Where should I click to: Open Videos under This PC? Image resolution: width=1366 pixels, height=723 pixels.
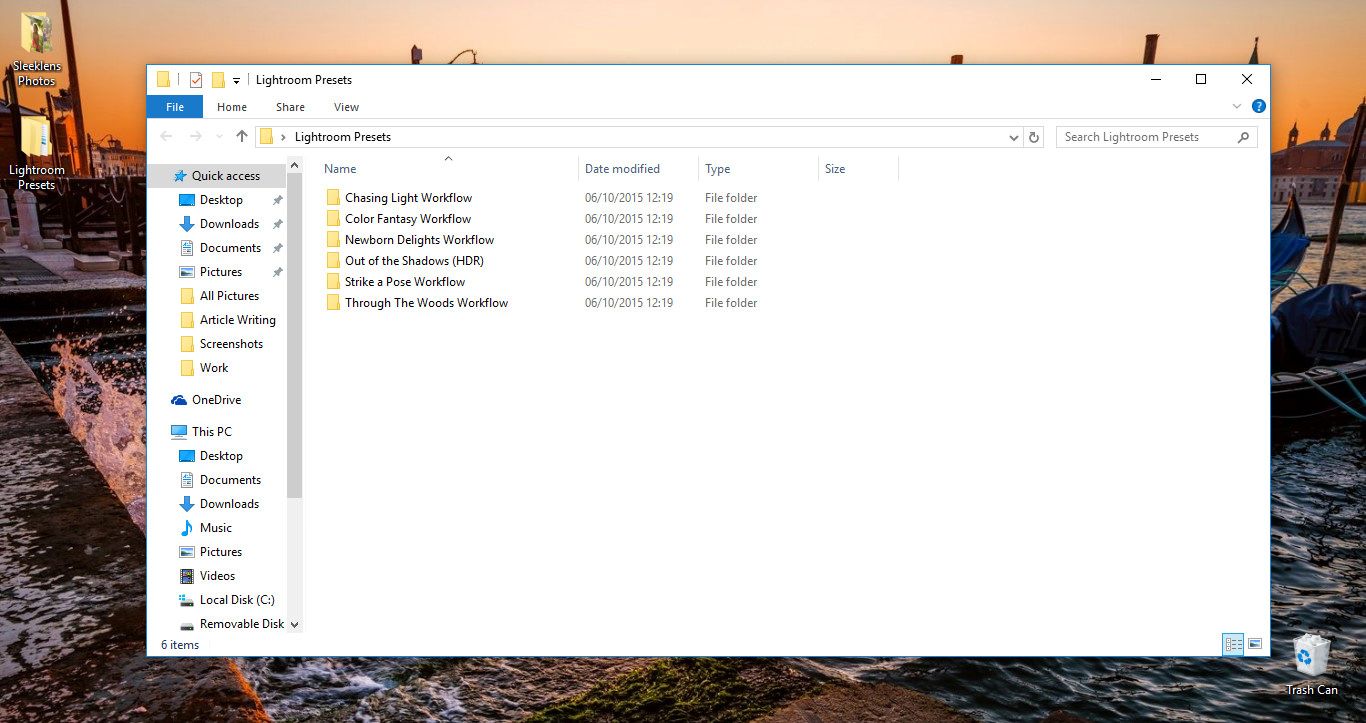click(x=217, y=576)
